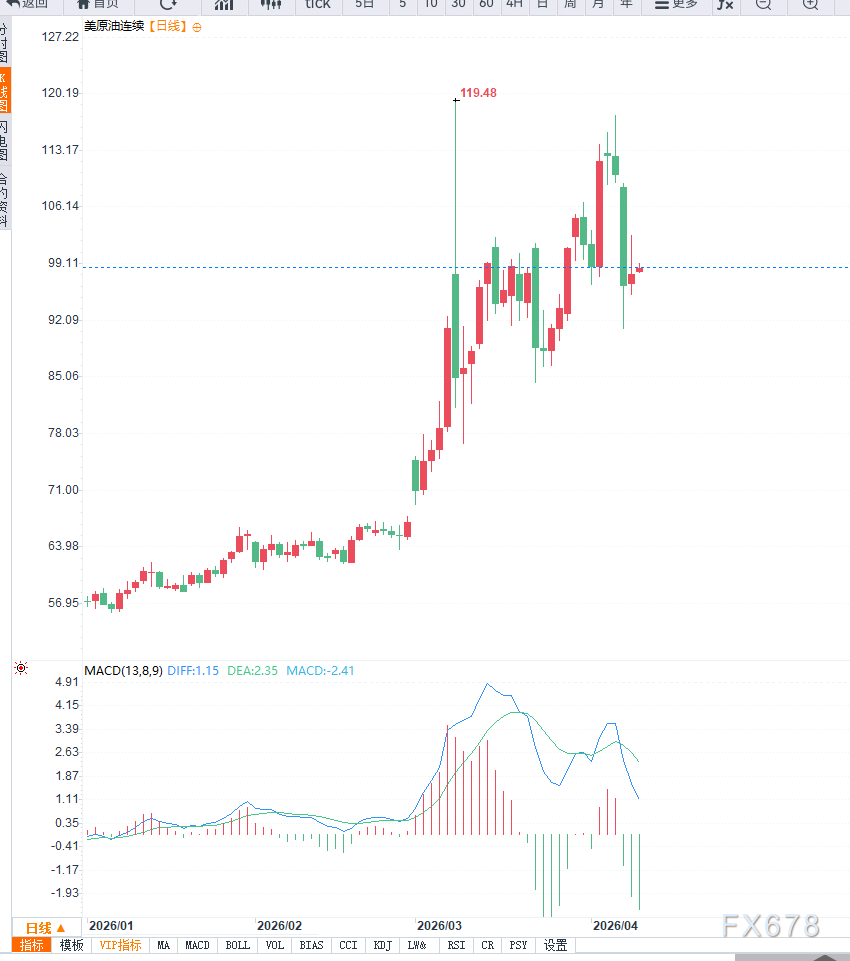
Task: Switch to the 闪电图 side tab
Action: (x=4, y=141)
